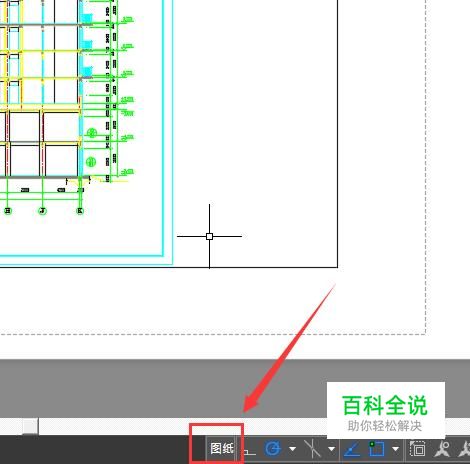This screenshot has width=470, height=464.
Task: Click the maximize viewport dashed-square icon
Action: click(418, 449)
